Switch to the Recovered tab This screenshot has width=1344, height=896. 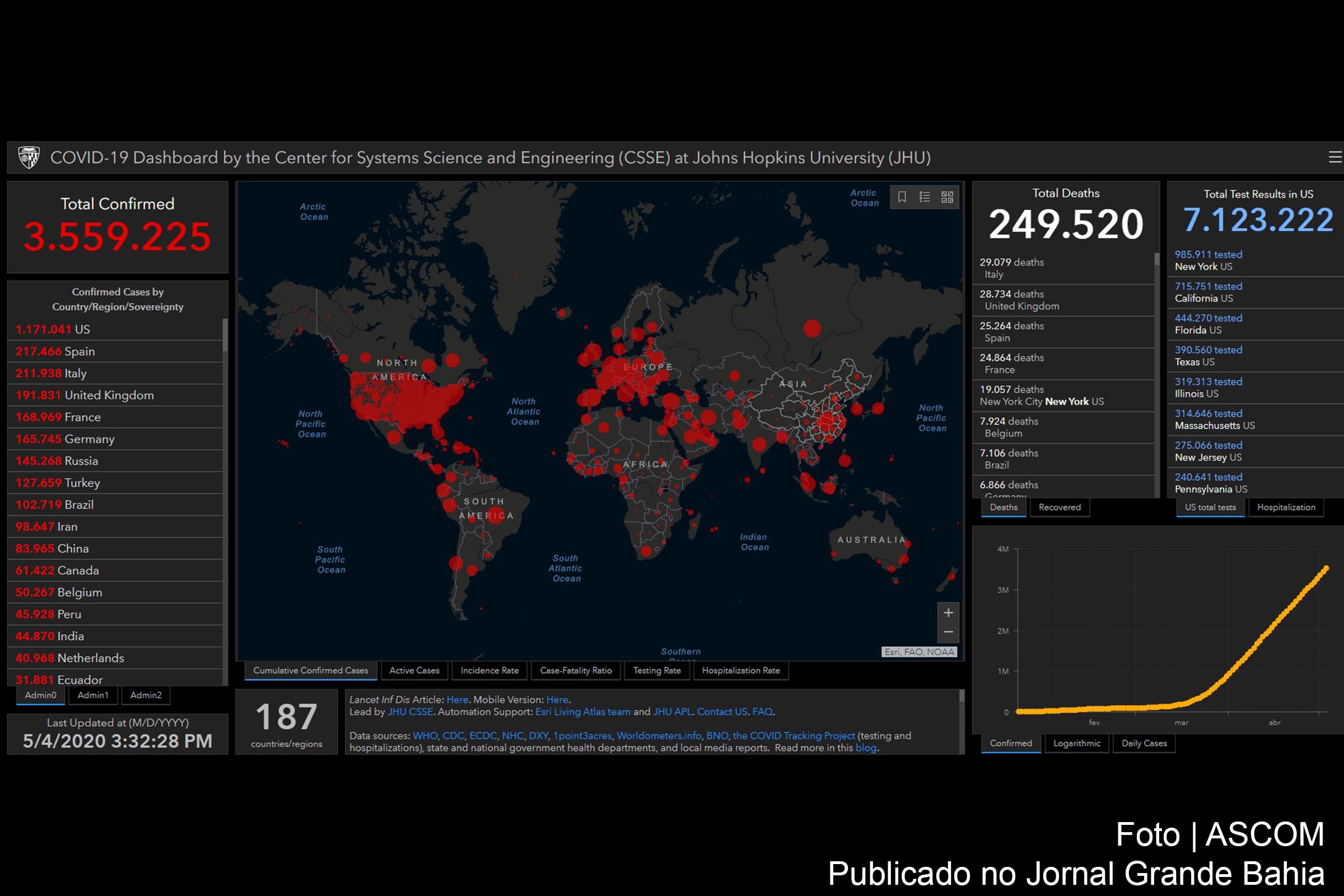[x=1060, y=507]
